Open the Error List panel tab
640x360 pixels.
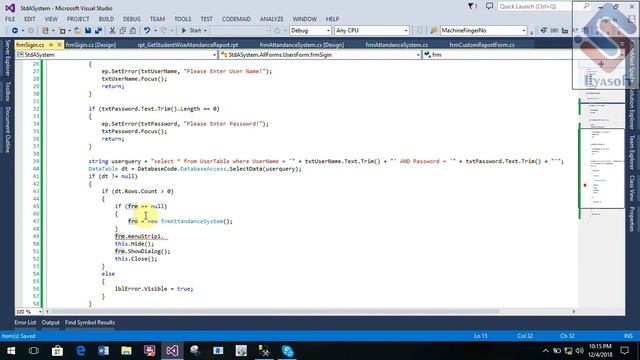pyautogui.click(x=25, y=322)
